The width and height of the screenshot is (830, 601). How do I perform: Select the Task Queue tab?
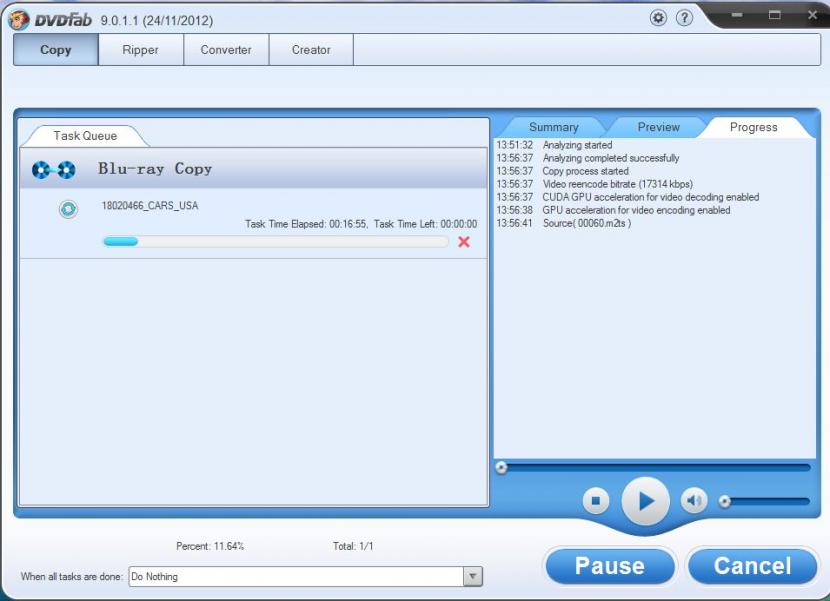tap(85, 136)
